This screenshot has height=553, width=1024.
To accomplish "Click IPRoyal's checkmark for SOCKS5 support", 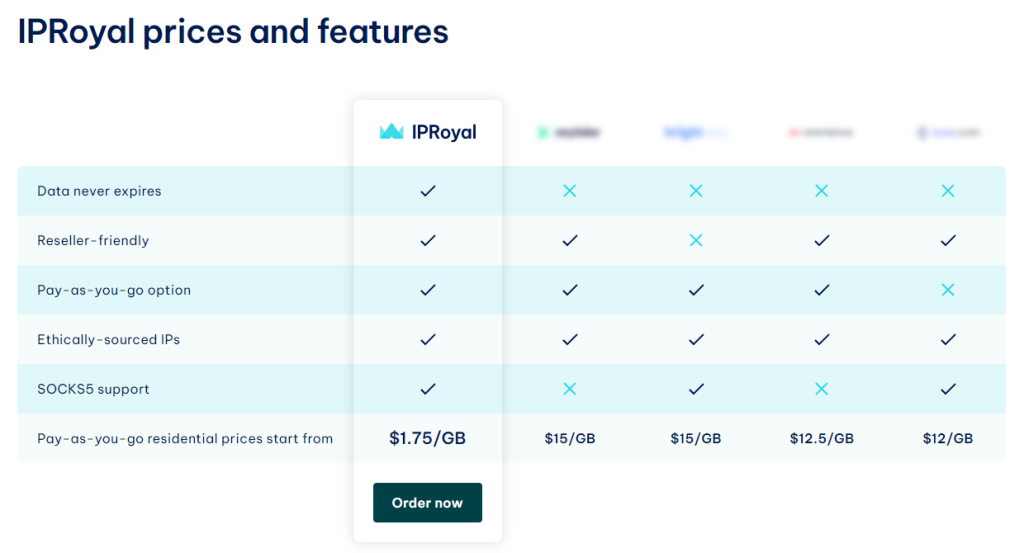I will [428, 389].
